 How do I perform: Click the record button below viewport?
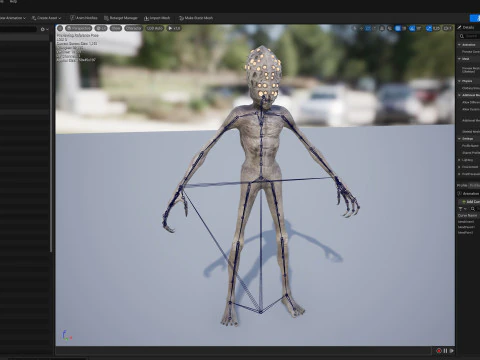(439, 351)
